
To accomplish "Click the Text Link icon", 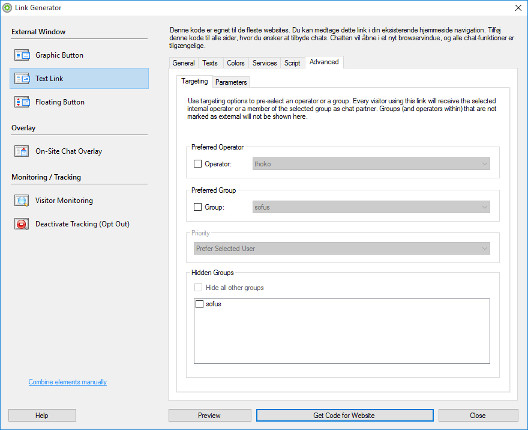I will point(22,78).
